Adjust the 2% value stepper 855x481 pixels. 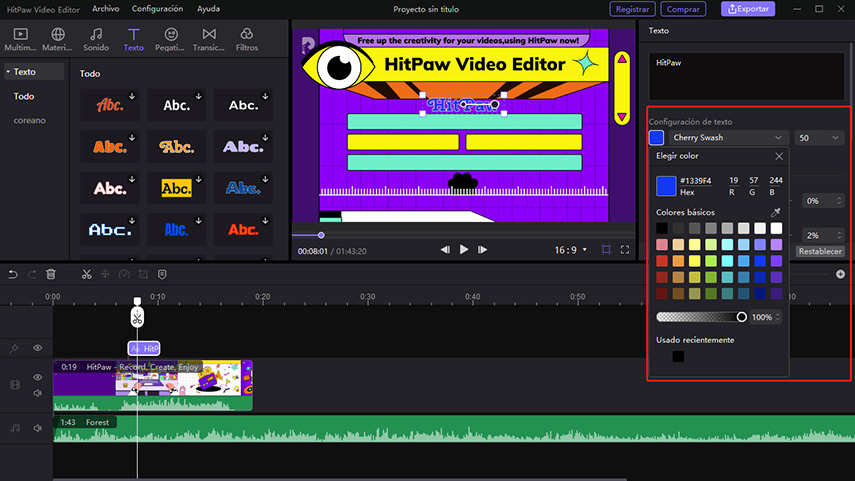tap(839, 235)
